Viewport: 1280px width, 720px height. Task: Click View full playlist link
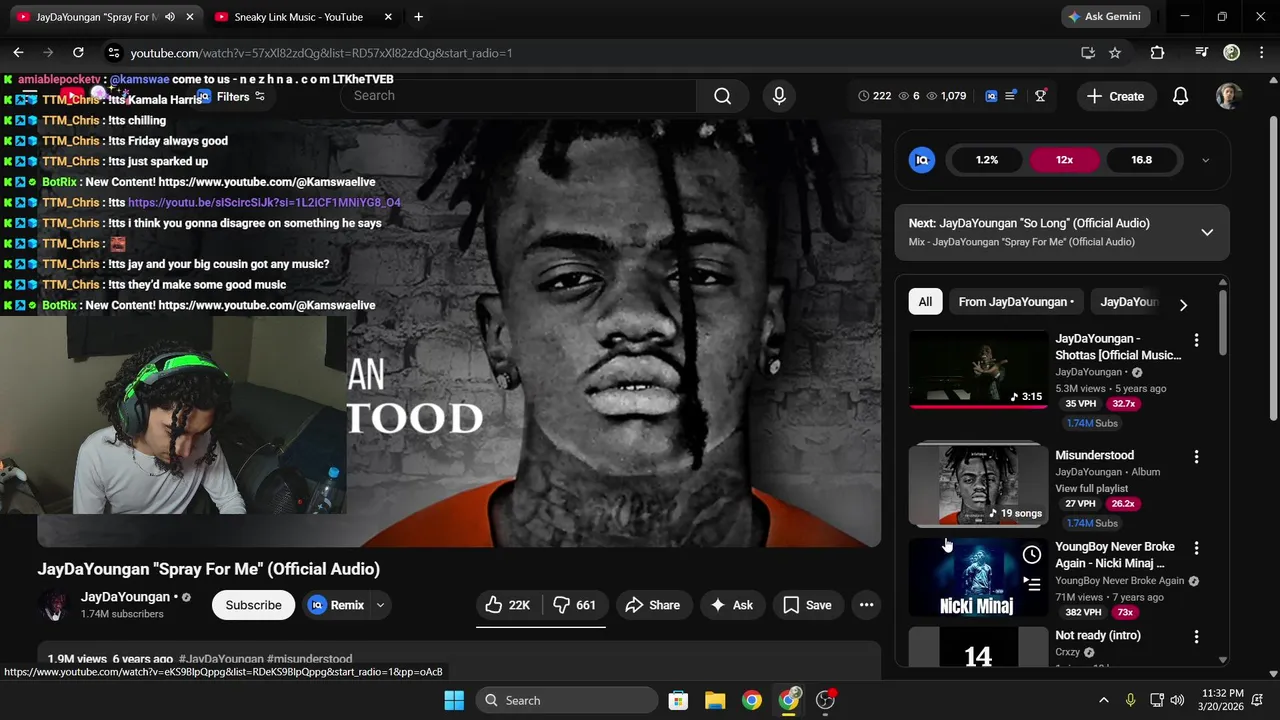tap(1091, 489)
